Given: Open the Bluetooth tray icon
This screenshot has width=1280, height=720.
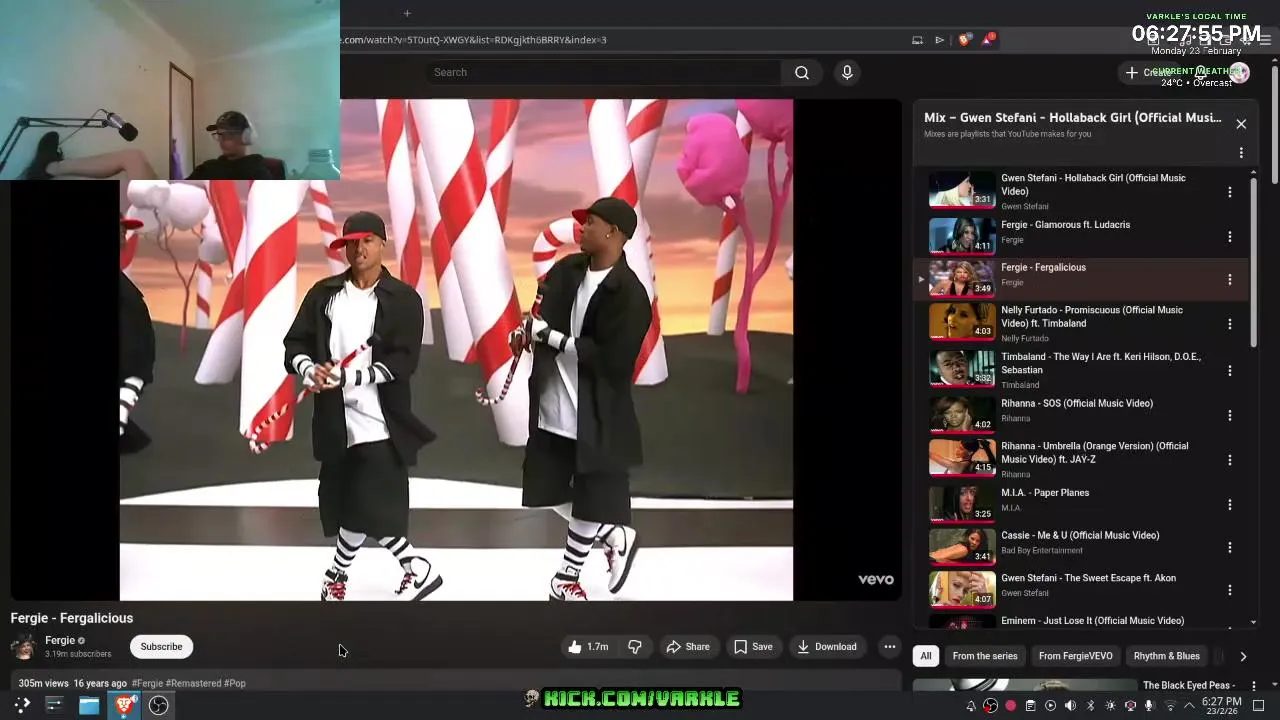Looking at the screenshot, I should [x=1090, y=706].
